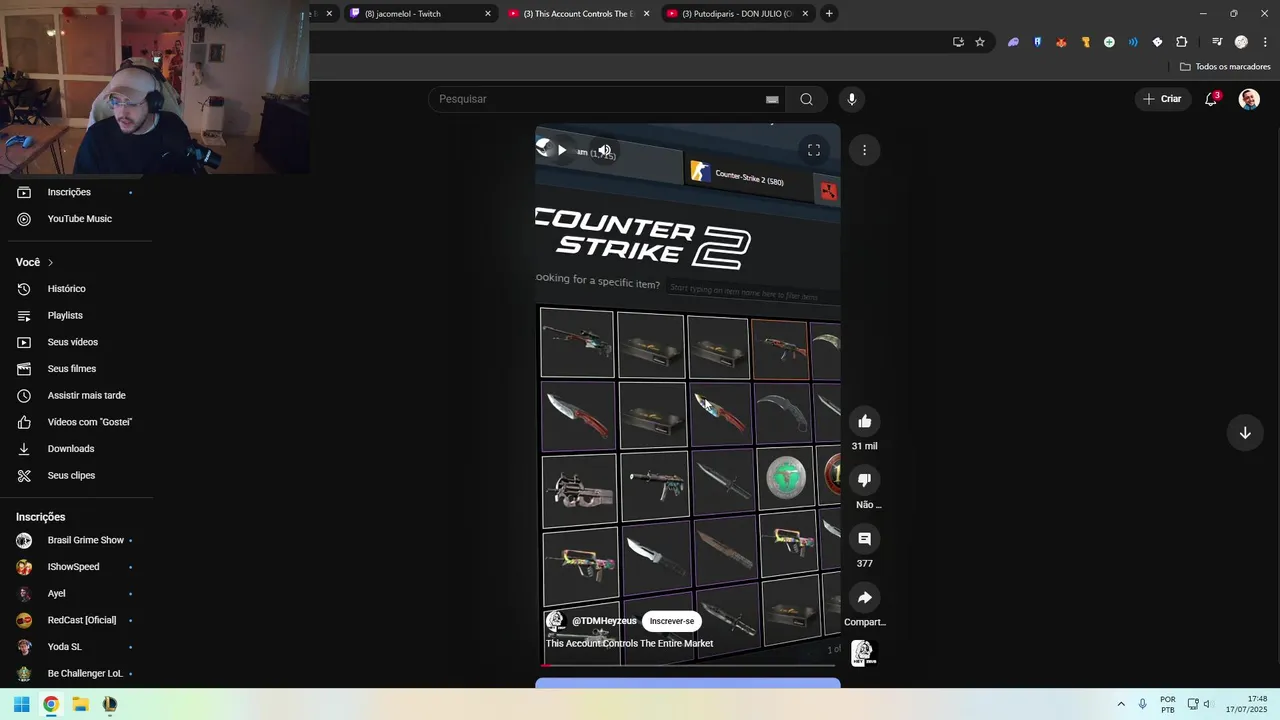Start voice search with microphone icon
1280x720 pixels.
[852, 99]
